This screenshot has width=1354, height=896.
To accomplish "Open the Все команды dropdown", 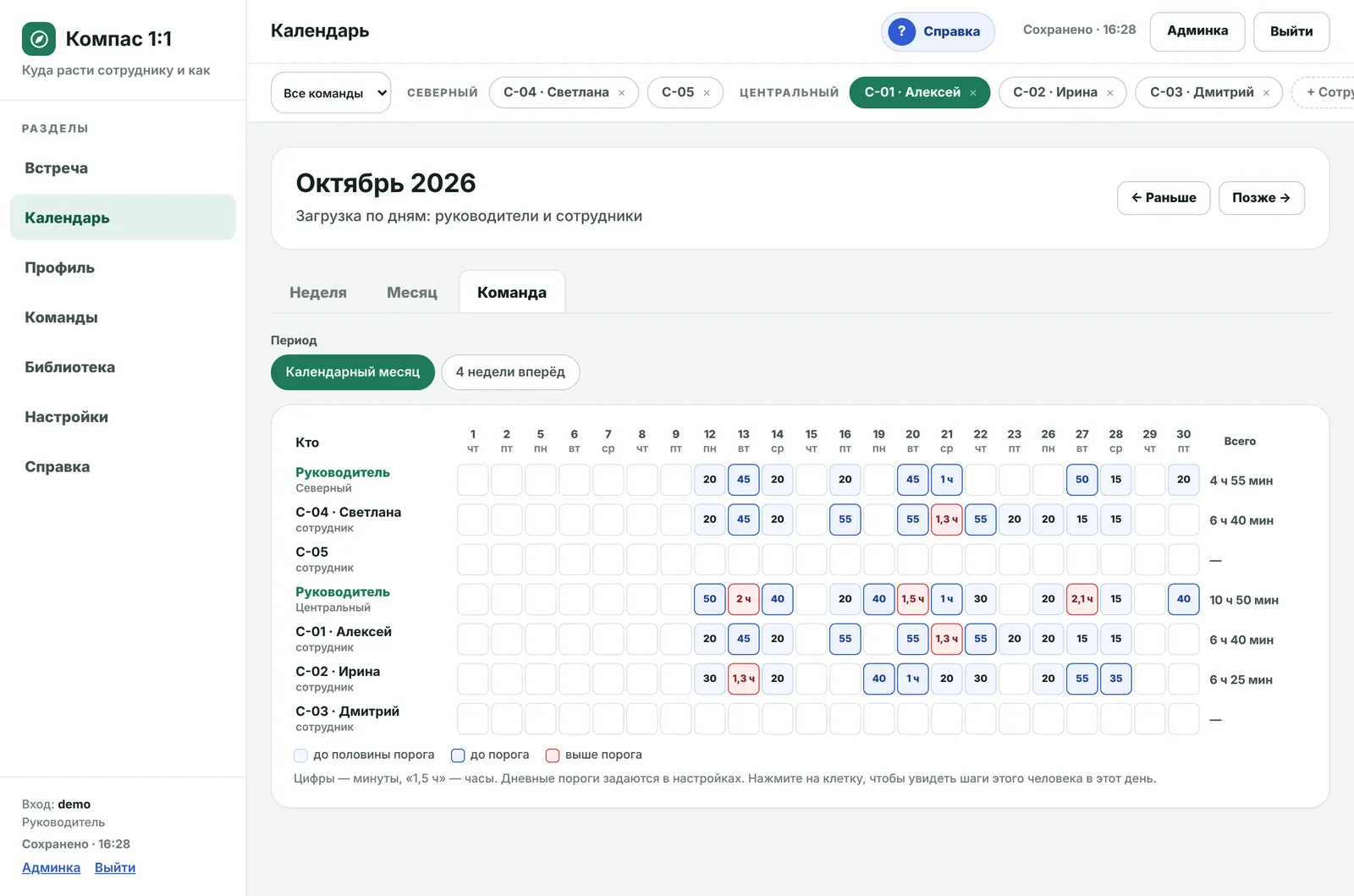I will pos(331,92).
